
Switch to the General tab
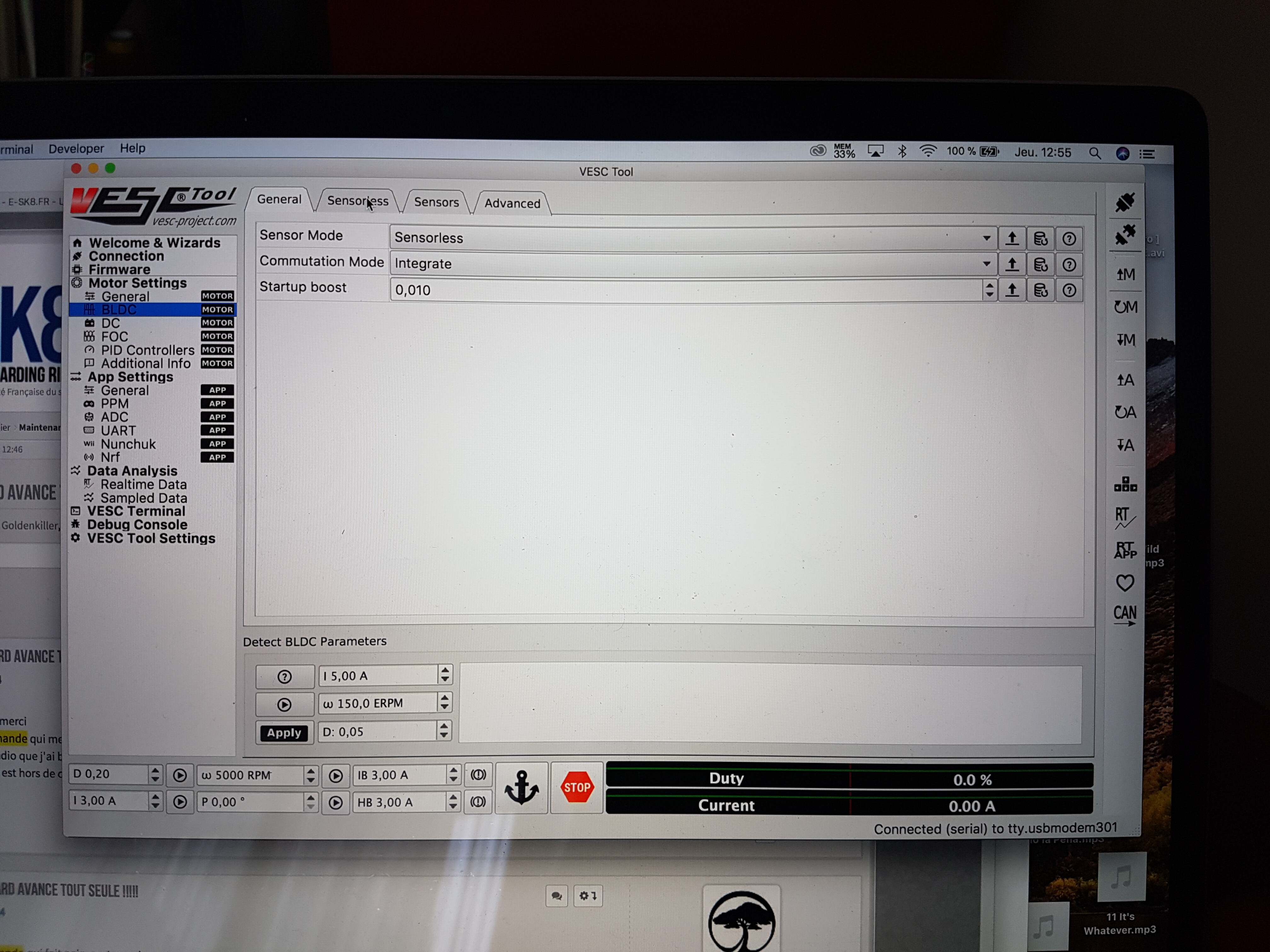(x=279, y=200)
